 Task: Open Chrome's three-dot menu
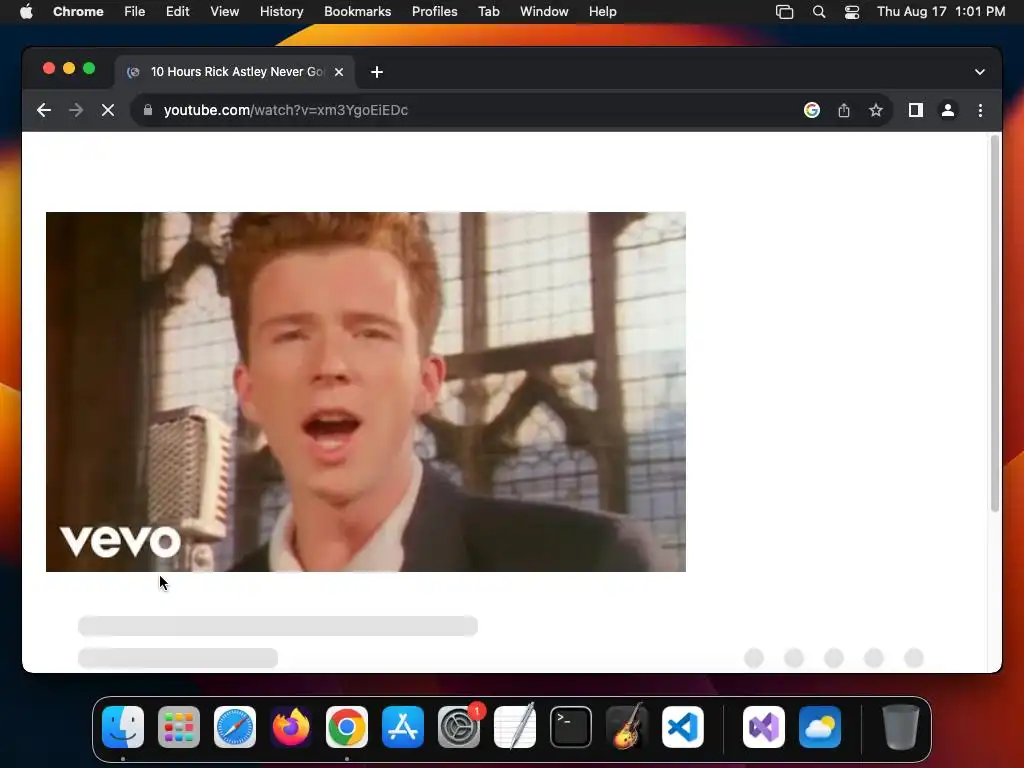coord(980,110)
